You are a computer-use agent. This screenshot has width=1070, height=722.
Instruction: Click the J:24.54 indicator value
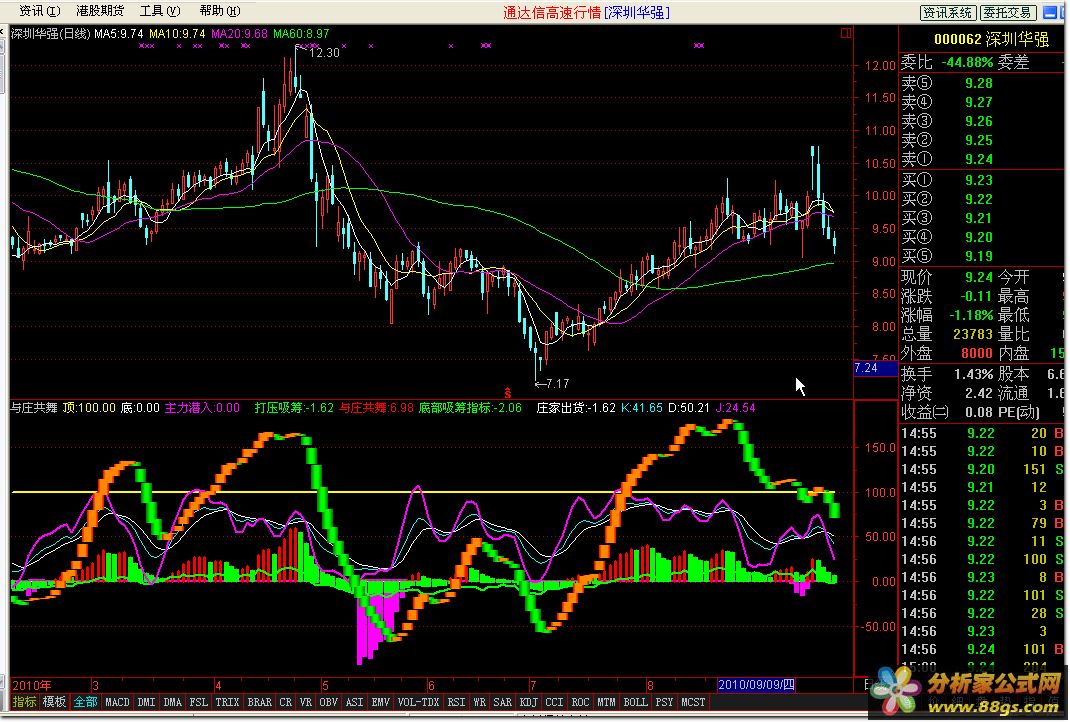click(x=736, y=408)
